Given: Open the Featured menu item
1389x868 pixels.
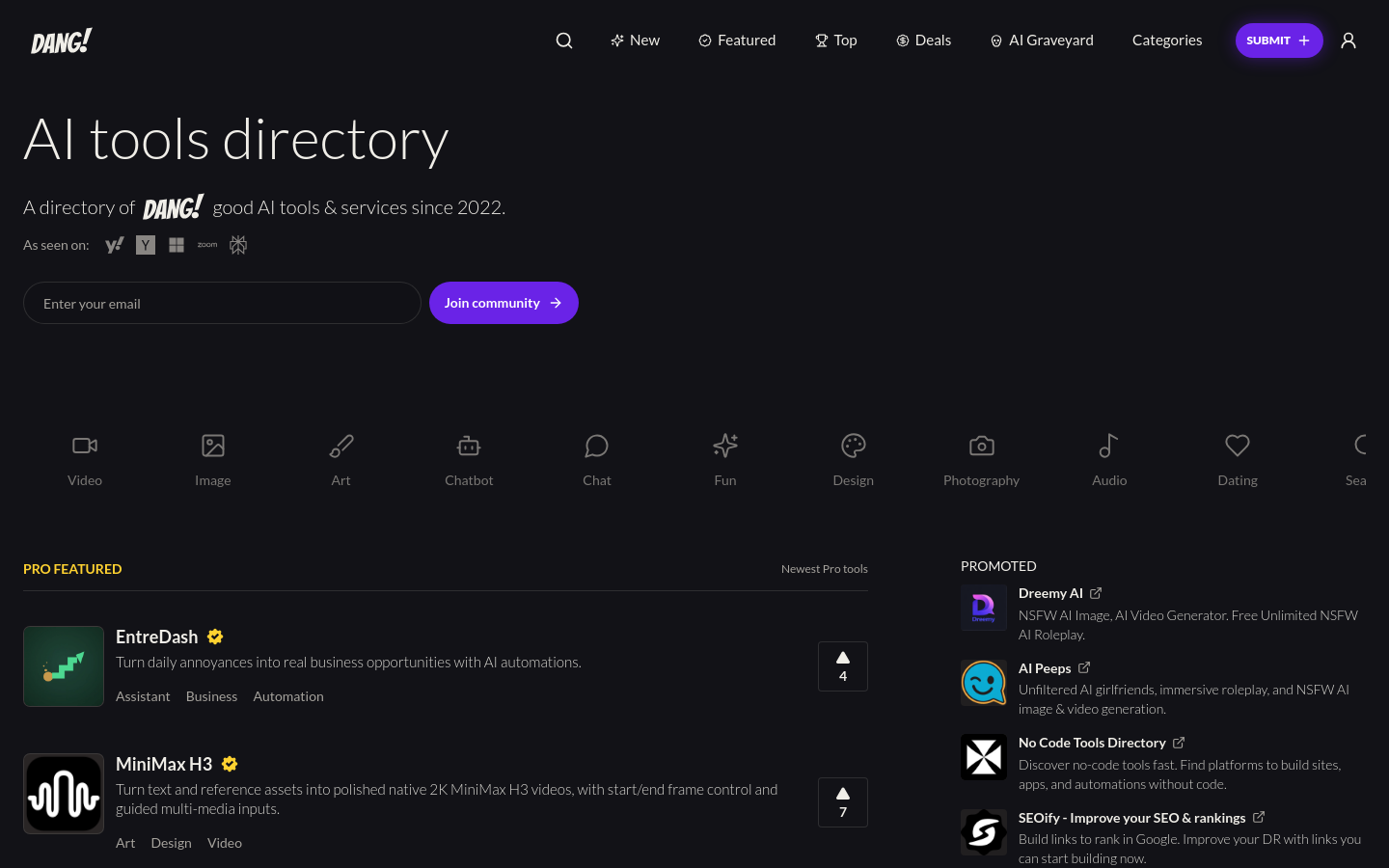Looking at the screenshot, I should click(x=737, y=41).
